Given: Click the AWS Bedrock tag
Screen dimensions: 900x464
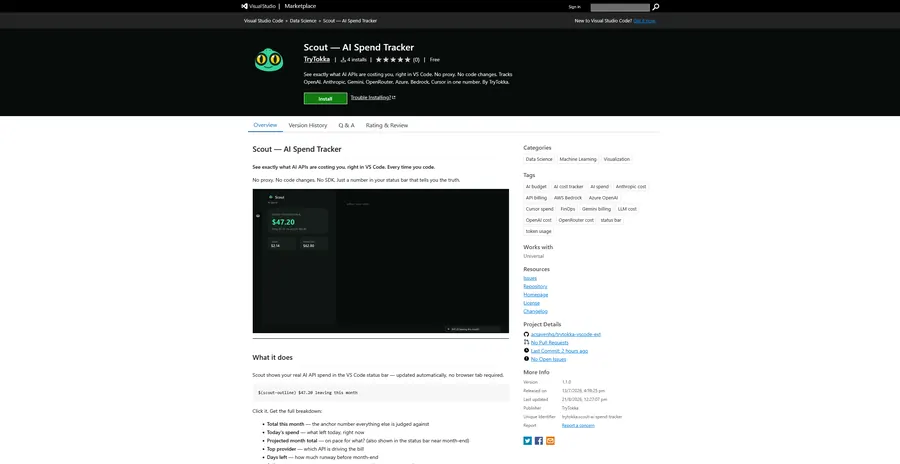Looking at the screenshot, I should pos(568,198).
